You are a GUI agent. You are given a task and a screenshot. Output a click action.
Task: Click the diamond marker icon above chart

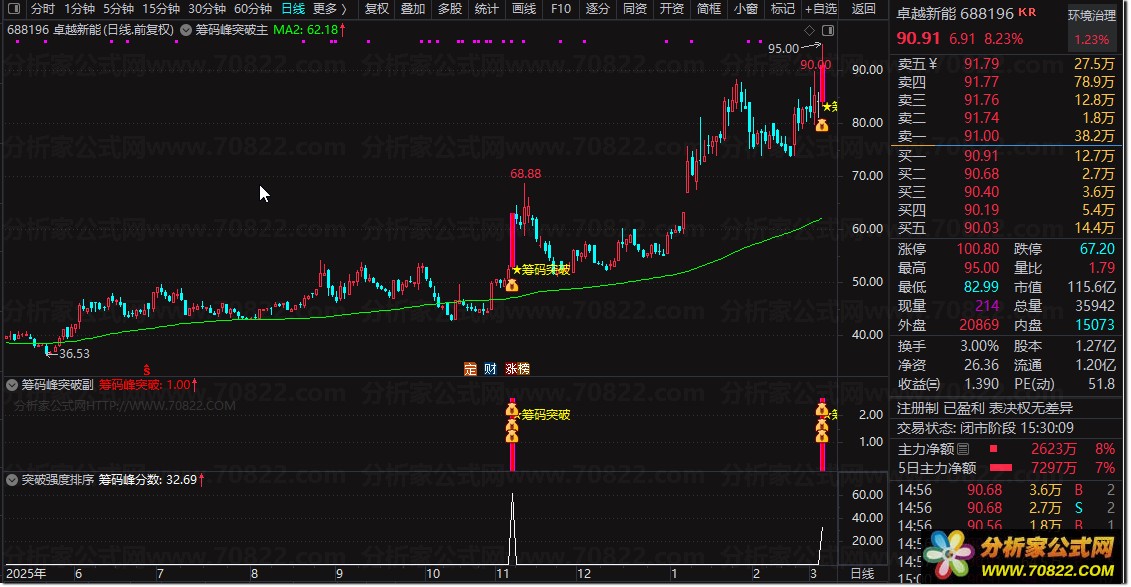(x=809, y=30)
